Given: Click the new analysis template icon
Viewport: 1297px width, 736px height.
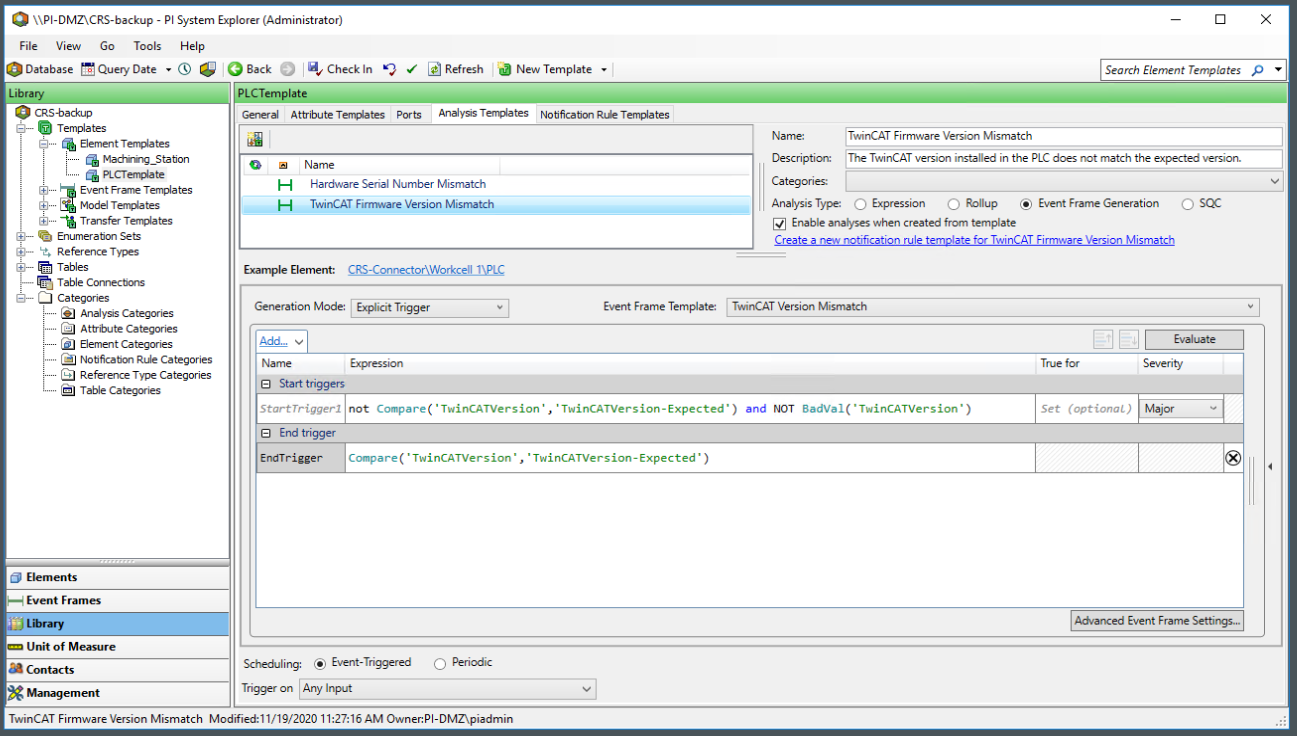Looking at the screenshot, I should coord(255,139).
